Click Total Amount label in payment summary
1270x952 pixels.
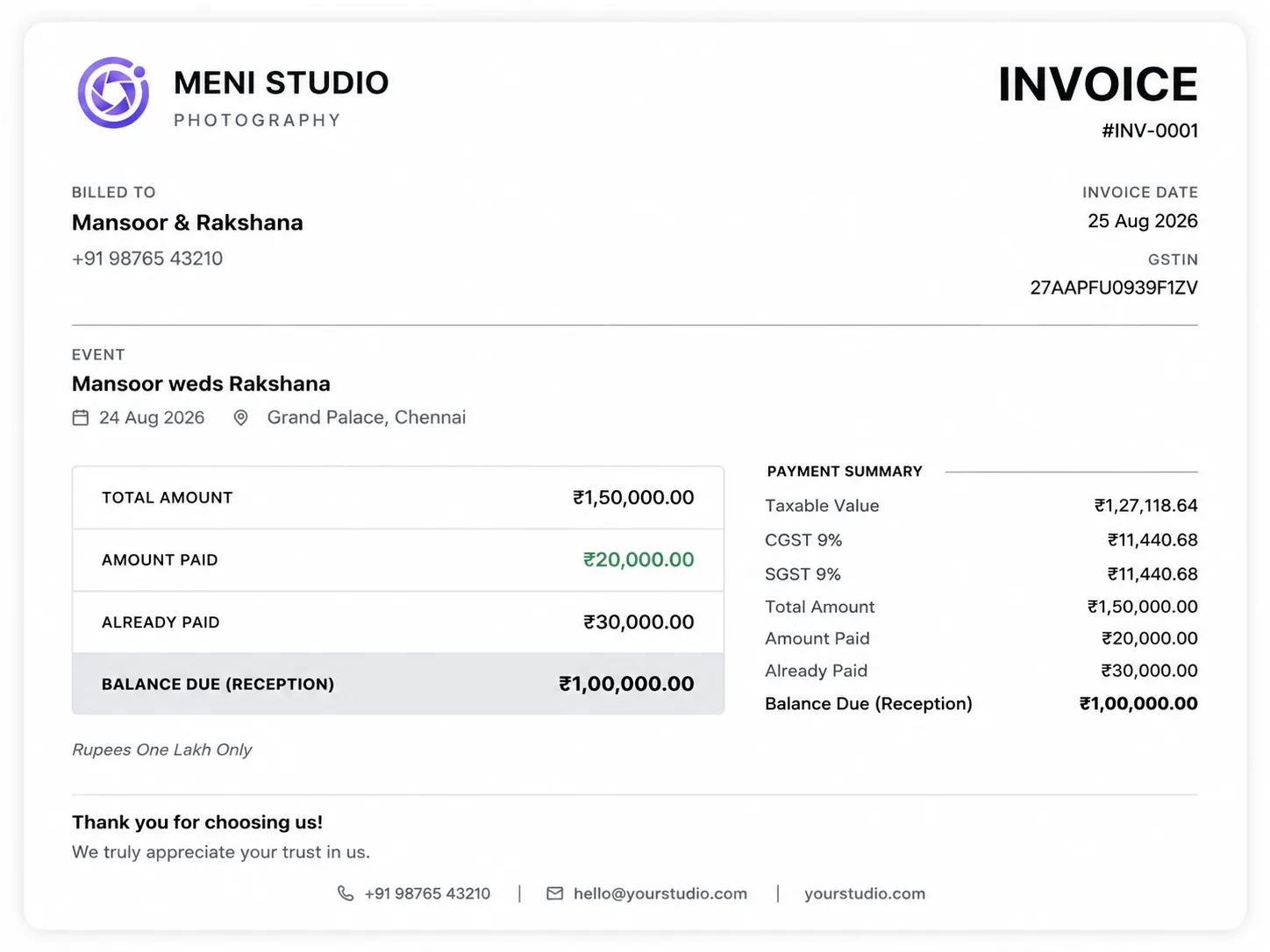coord(820,607)
